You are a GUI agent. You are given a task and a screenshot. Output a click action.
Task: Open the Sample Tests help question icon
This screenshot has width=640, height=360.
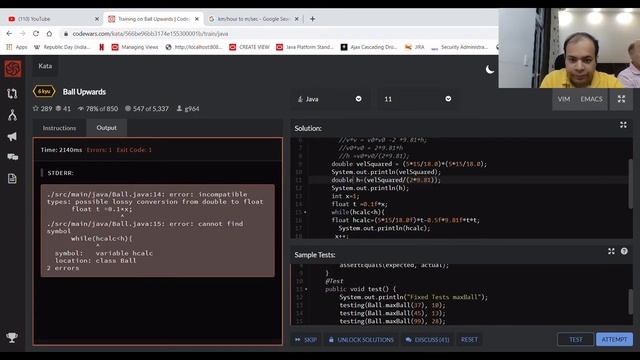pos(624,251)
